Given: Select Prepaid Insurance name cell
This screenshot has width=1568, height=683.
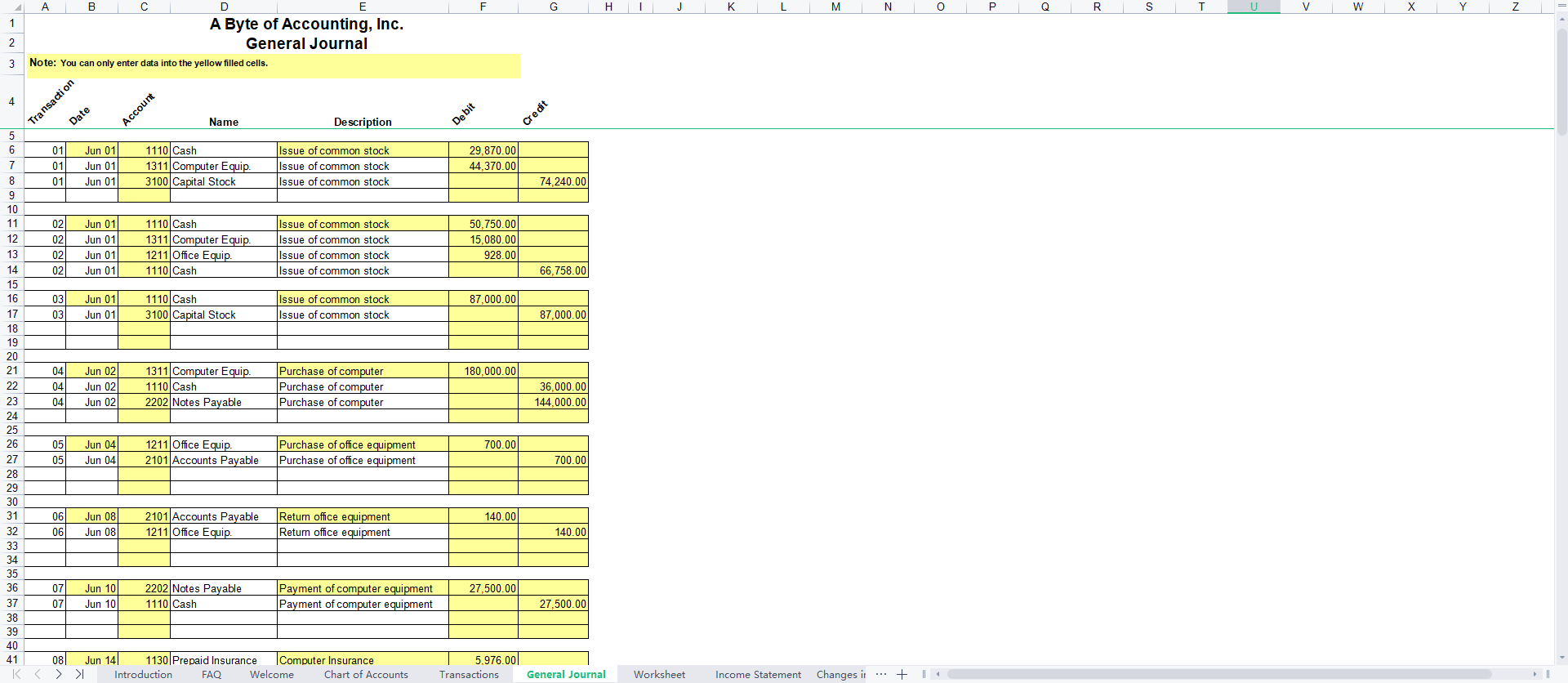Looking at the screenshot, I should click(224, 659).
